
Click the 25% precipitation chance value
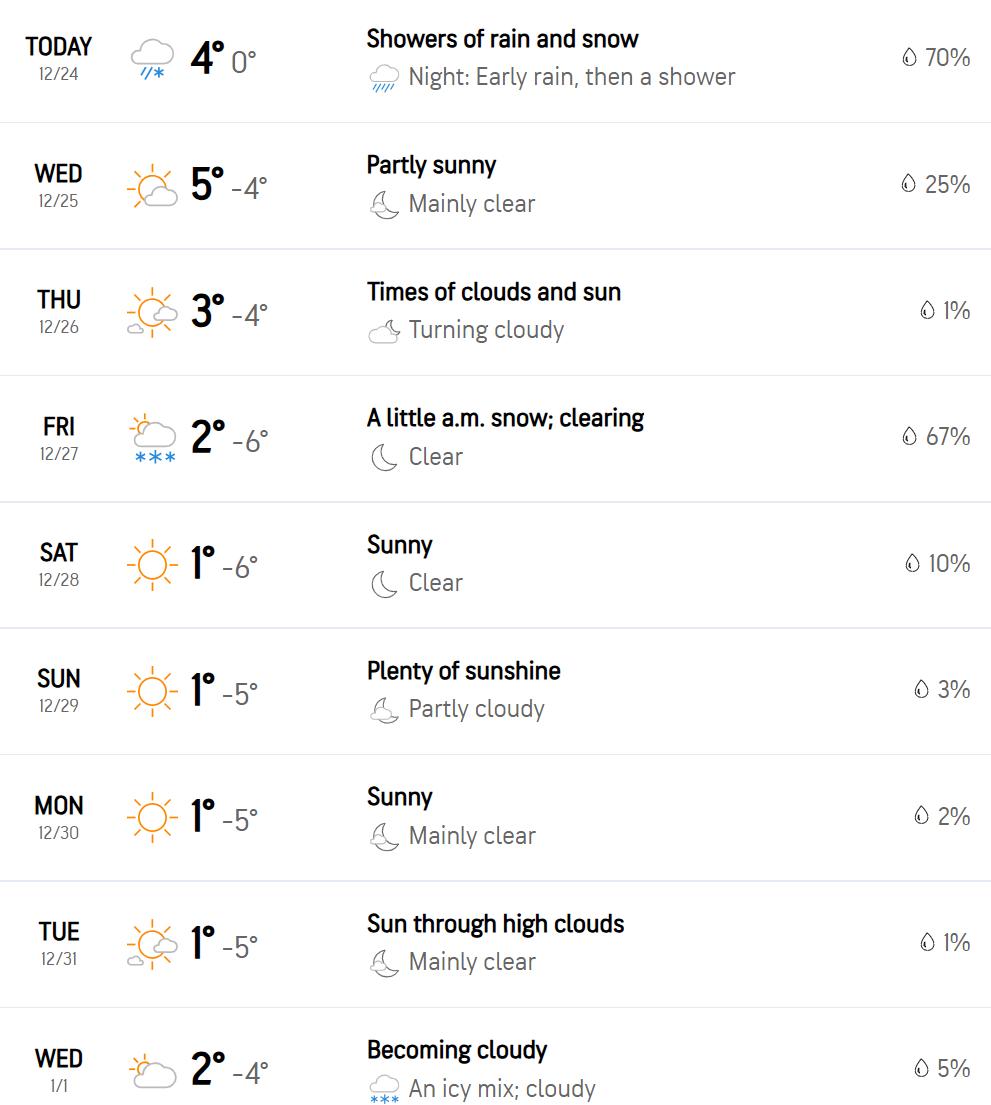coord(947,184)
